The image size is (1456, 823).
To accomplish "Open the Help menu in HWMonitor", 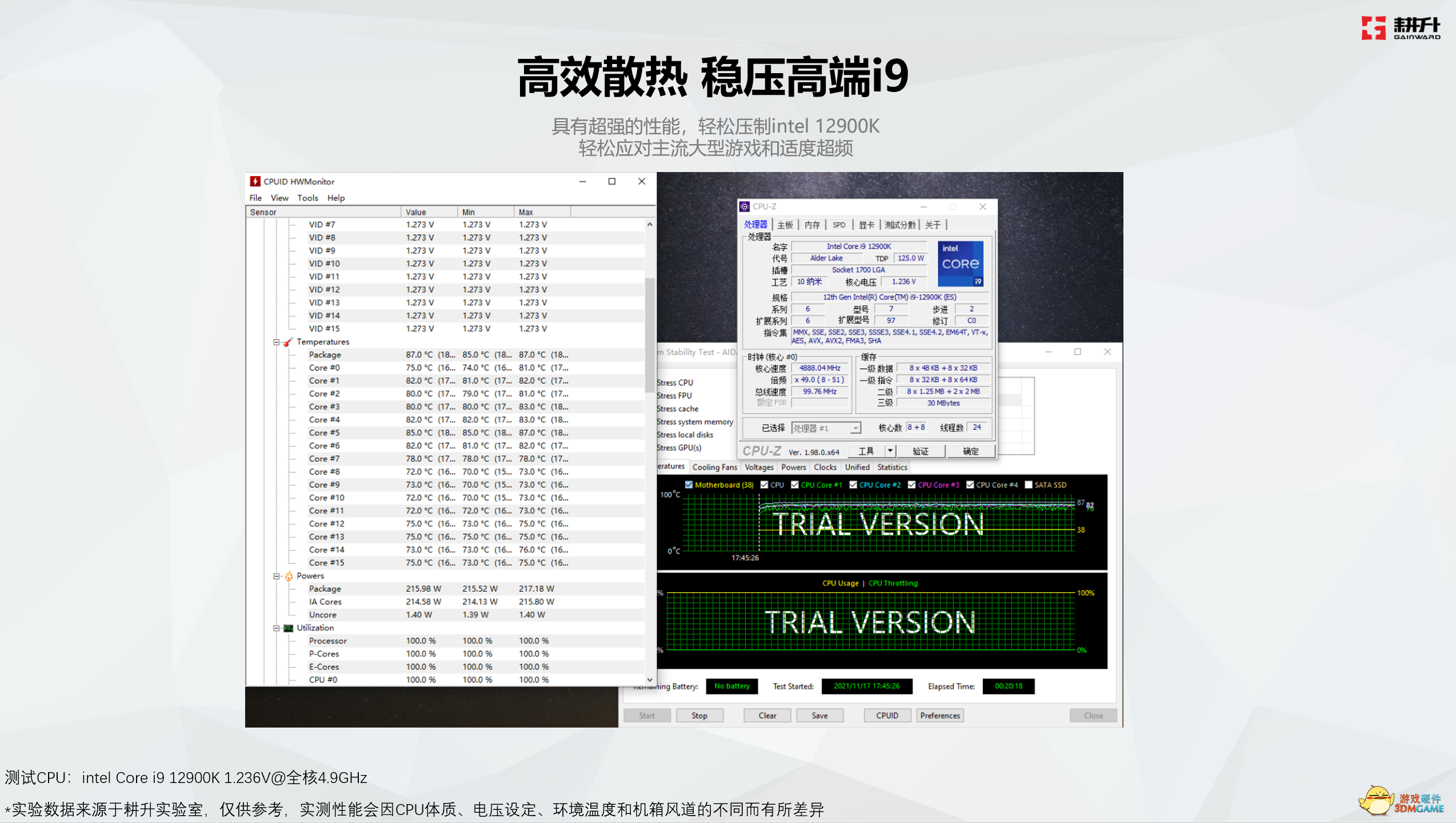I will pyautogui.click(x=336, y=198).
